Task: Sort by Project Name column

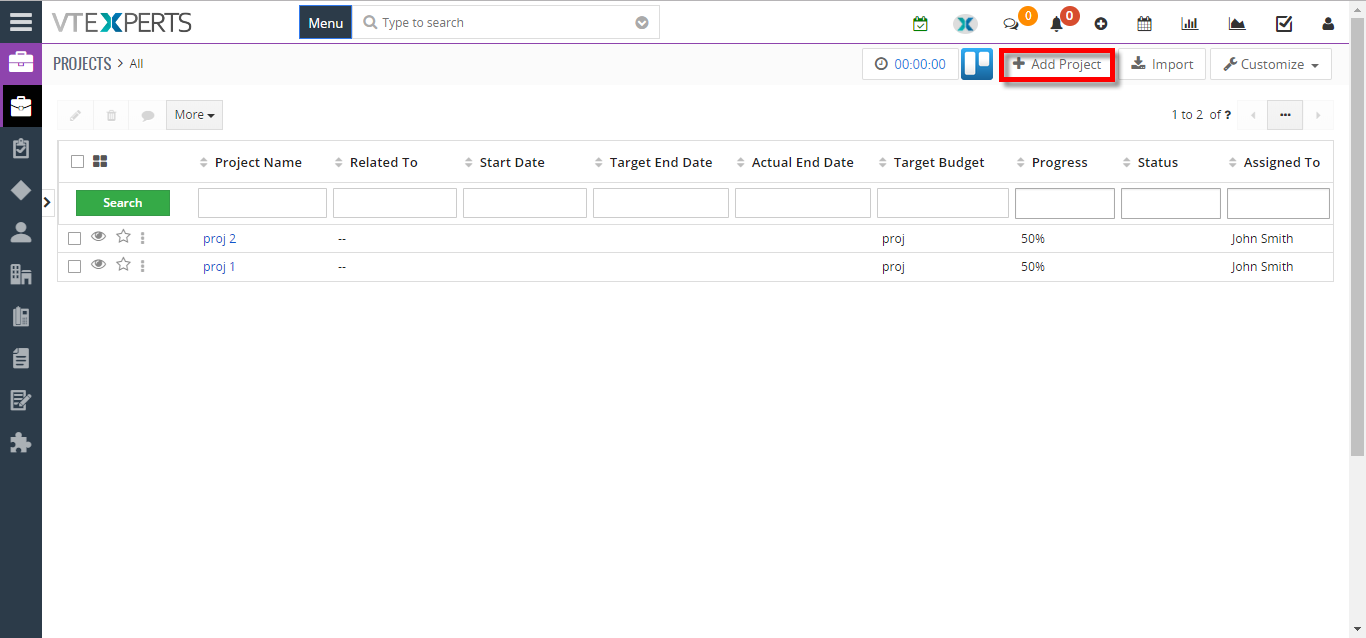Action: 258,162
